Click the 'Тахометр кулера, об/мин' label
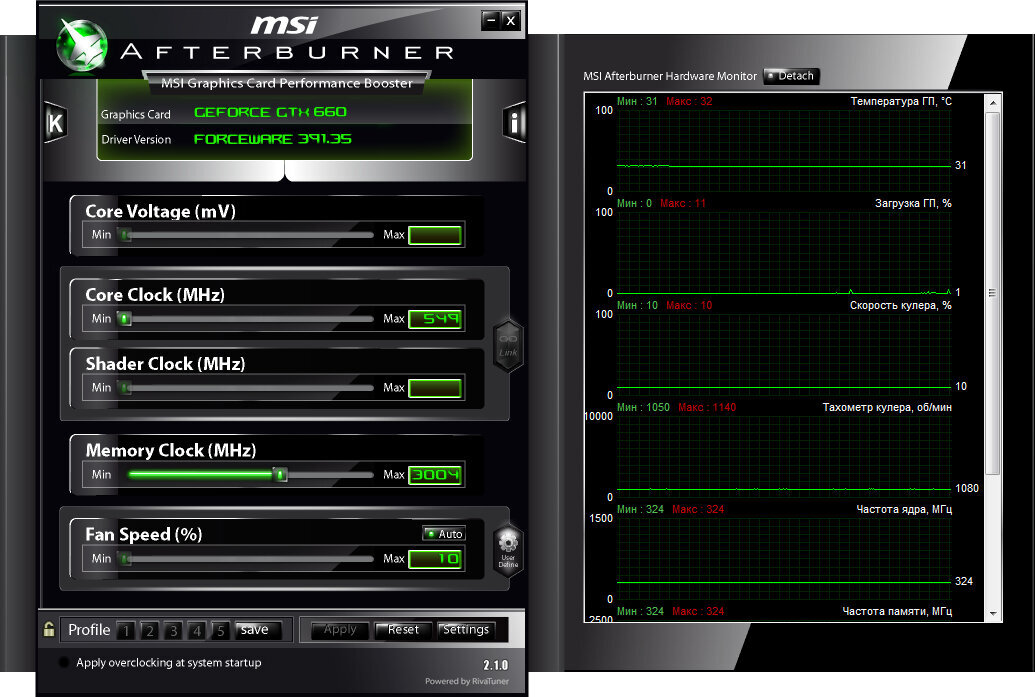The height and width of the screenshot is (697, 1035). click(887, 407)
